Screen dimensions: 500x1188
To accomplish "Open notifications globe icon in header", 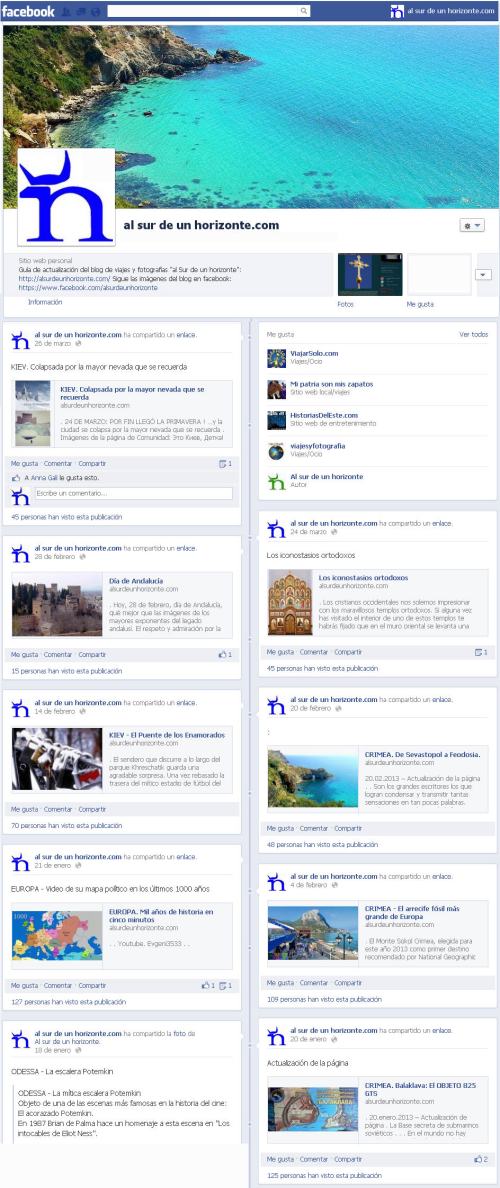I will coord(95,11).
